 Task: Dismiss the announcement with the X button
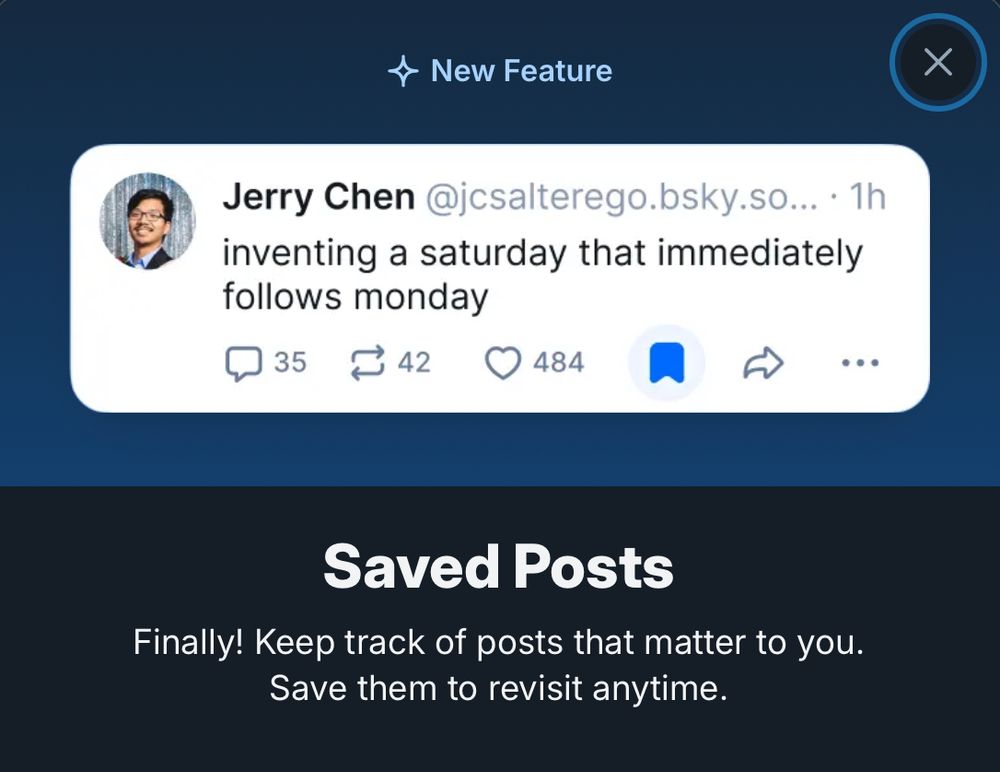pos(937,61)
